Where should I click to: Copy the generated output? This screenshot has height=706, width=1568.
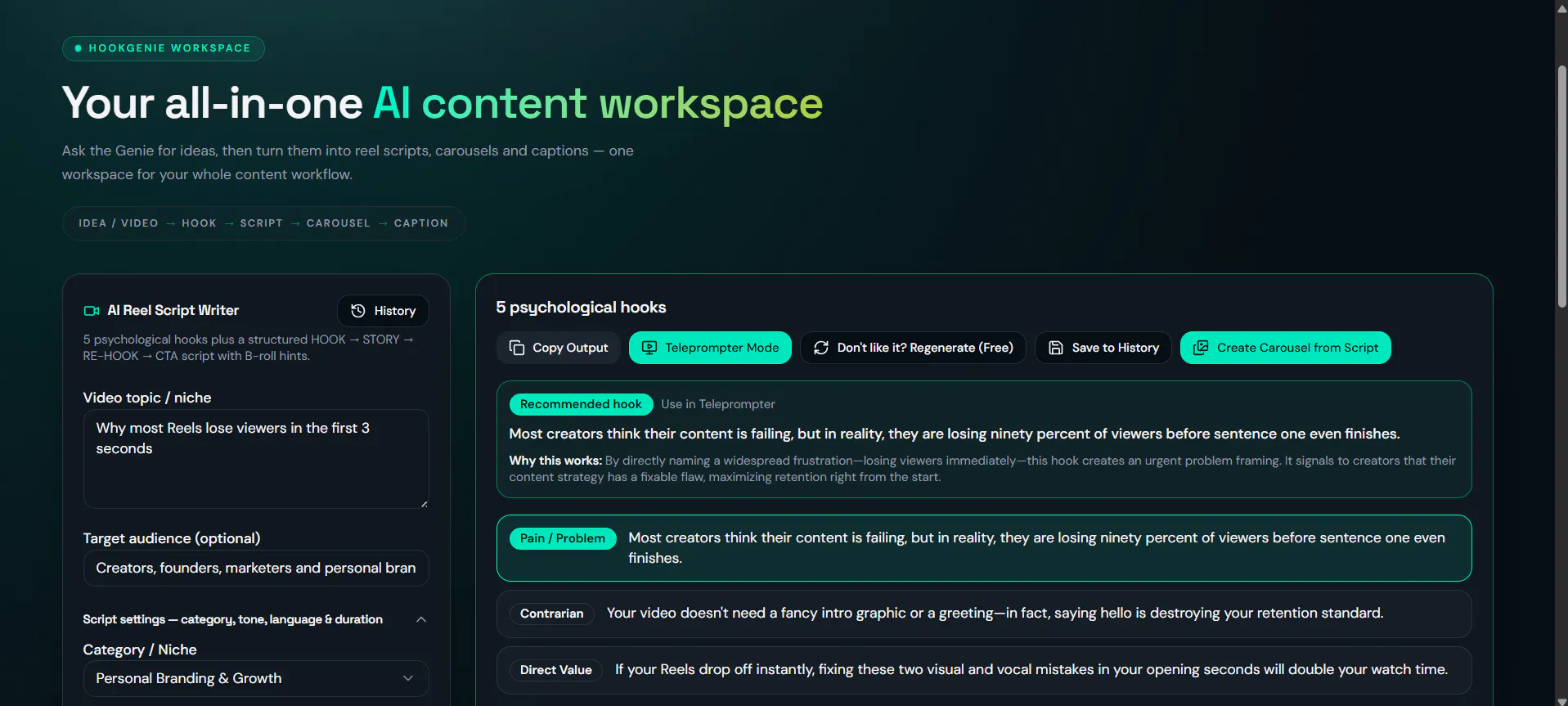(559, 348)
